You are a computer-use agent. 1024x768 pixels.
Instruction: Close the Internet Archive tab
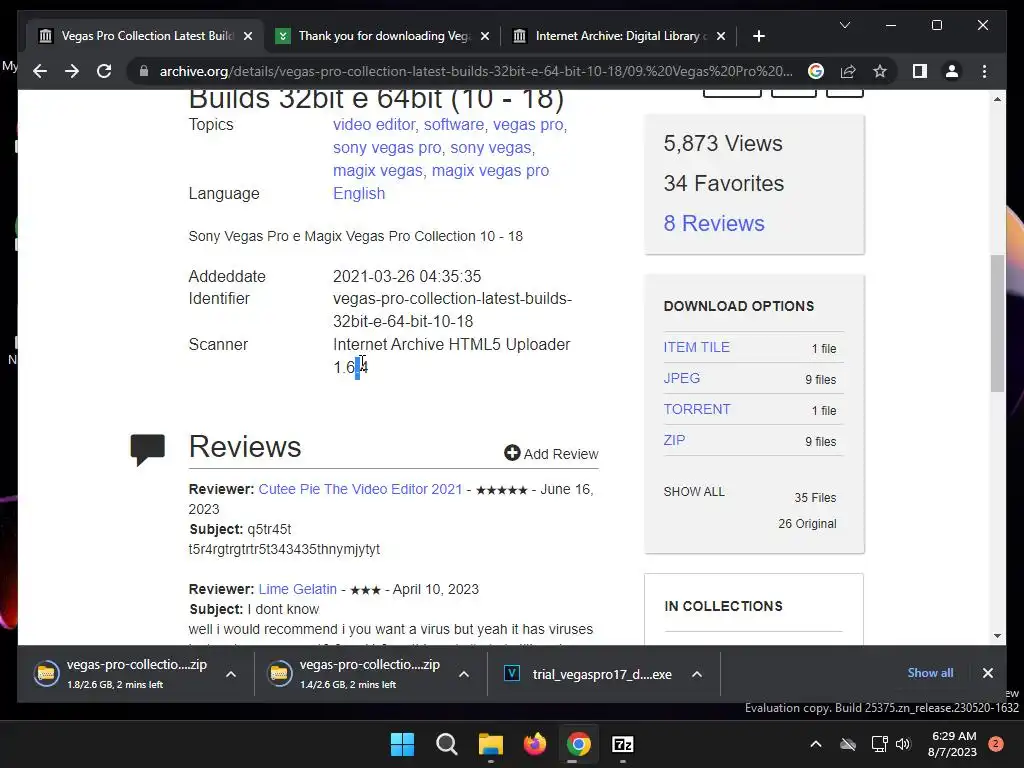click(720, 36)
